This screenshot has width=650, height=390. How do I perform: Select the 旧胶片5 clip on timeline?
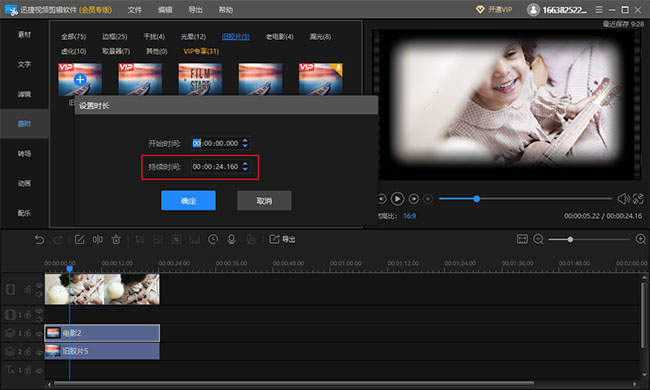(102, 351)
